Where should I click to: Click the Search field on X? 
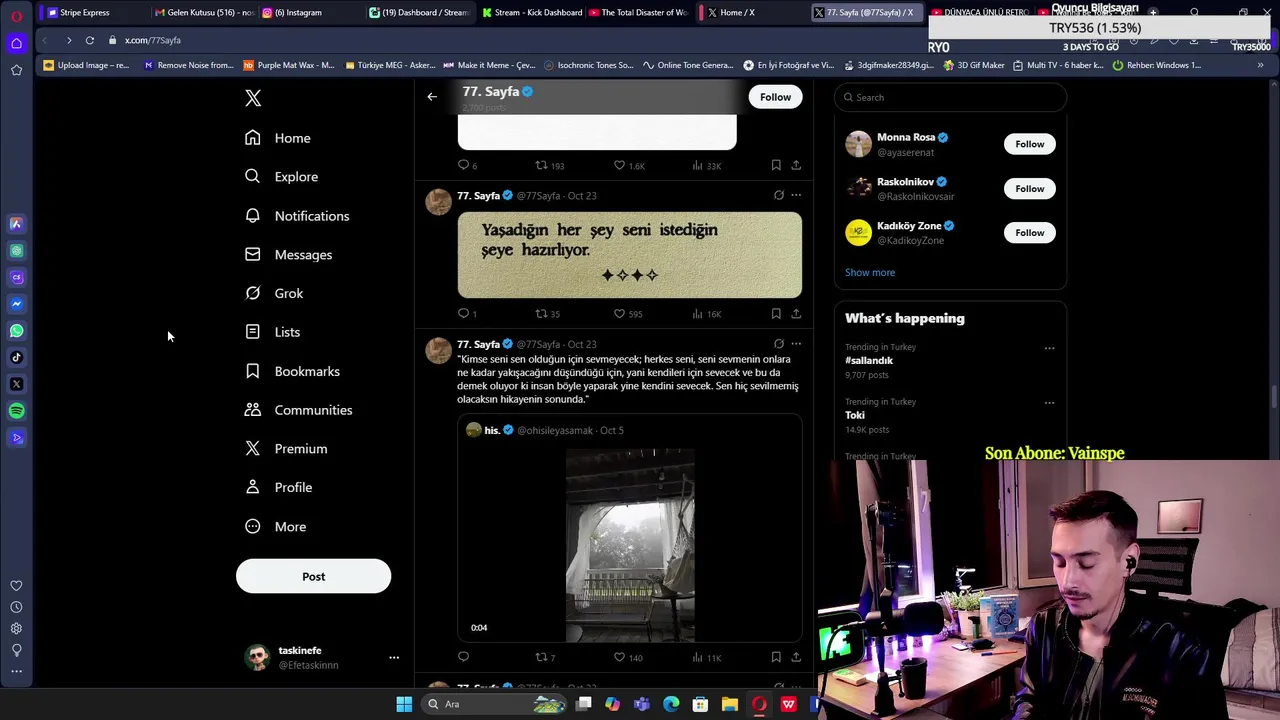[x=950, y=97]
